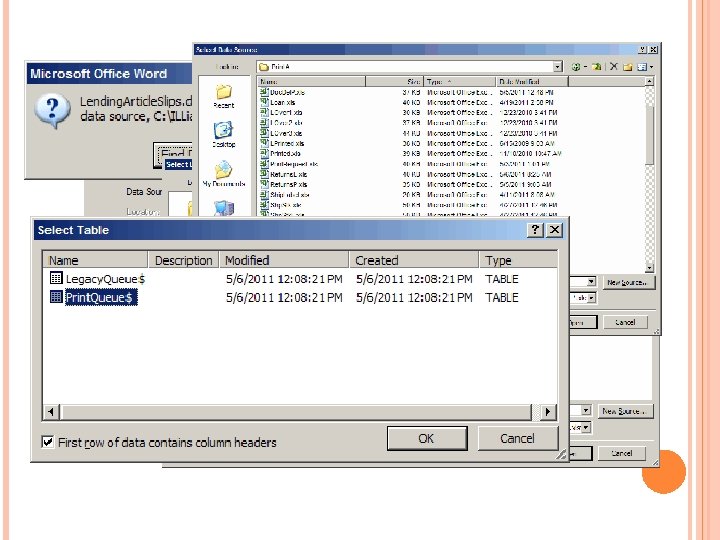Screen dimensions: 720x540
Task: Click Cancel in rear Select Data Source dialog
Action: tap(622, 453)
